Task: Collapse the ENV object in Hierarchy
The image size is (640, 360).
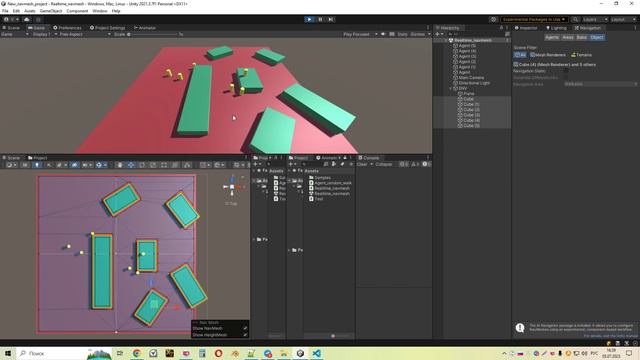Action: coord(451,88)
